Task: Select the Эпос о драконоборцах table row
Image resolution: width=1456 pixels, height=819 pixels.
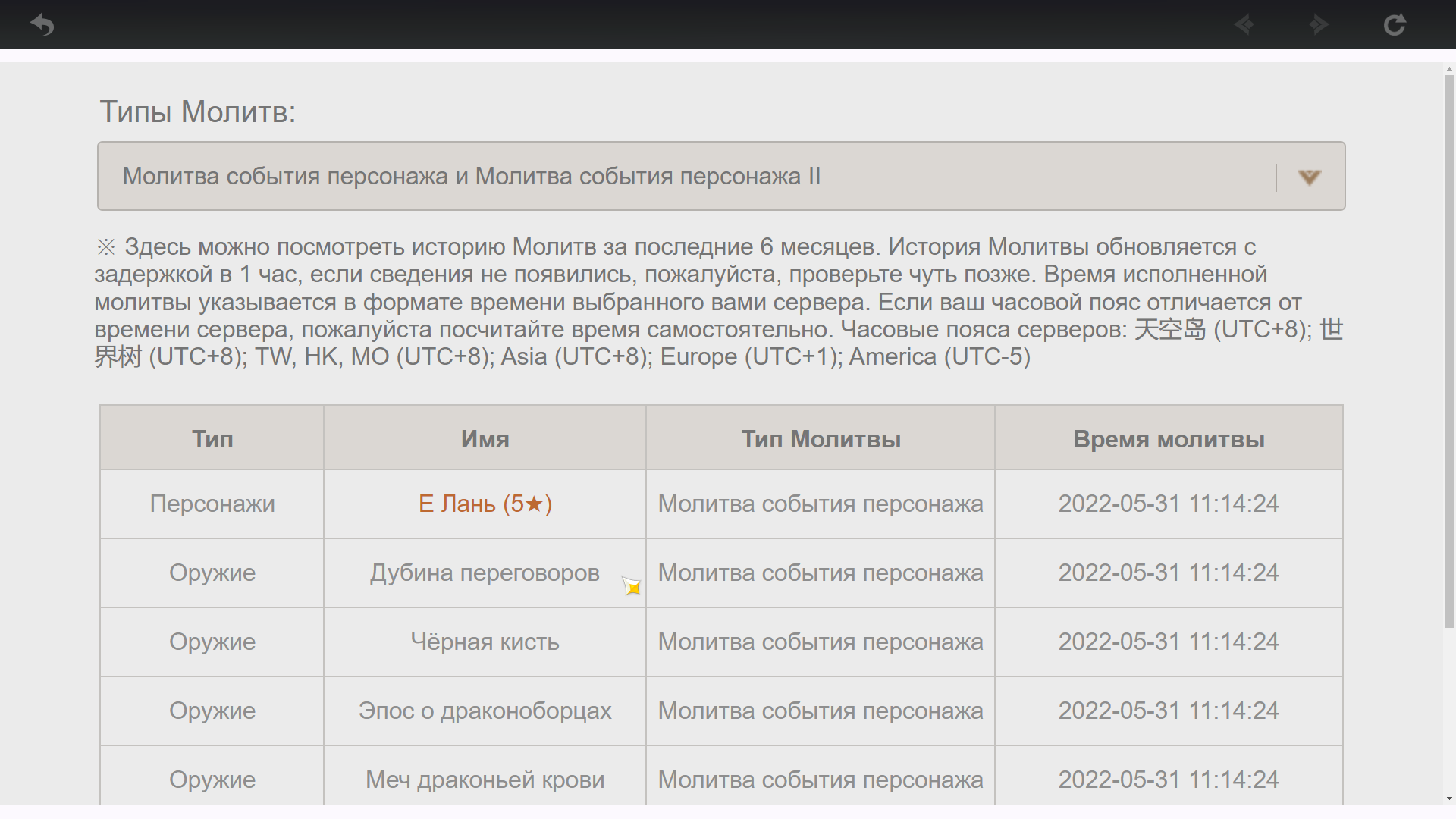Action: (x=485, y=711)
